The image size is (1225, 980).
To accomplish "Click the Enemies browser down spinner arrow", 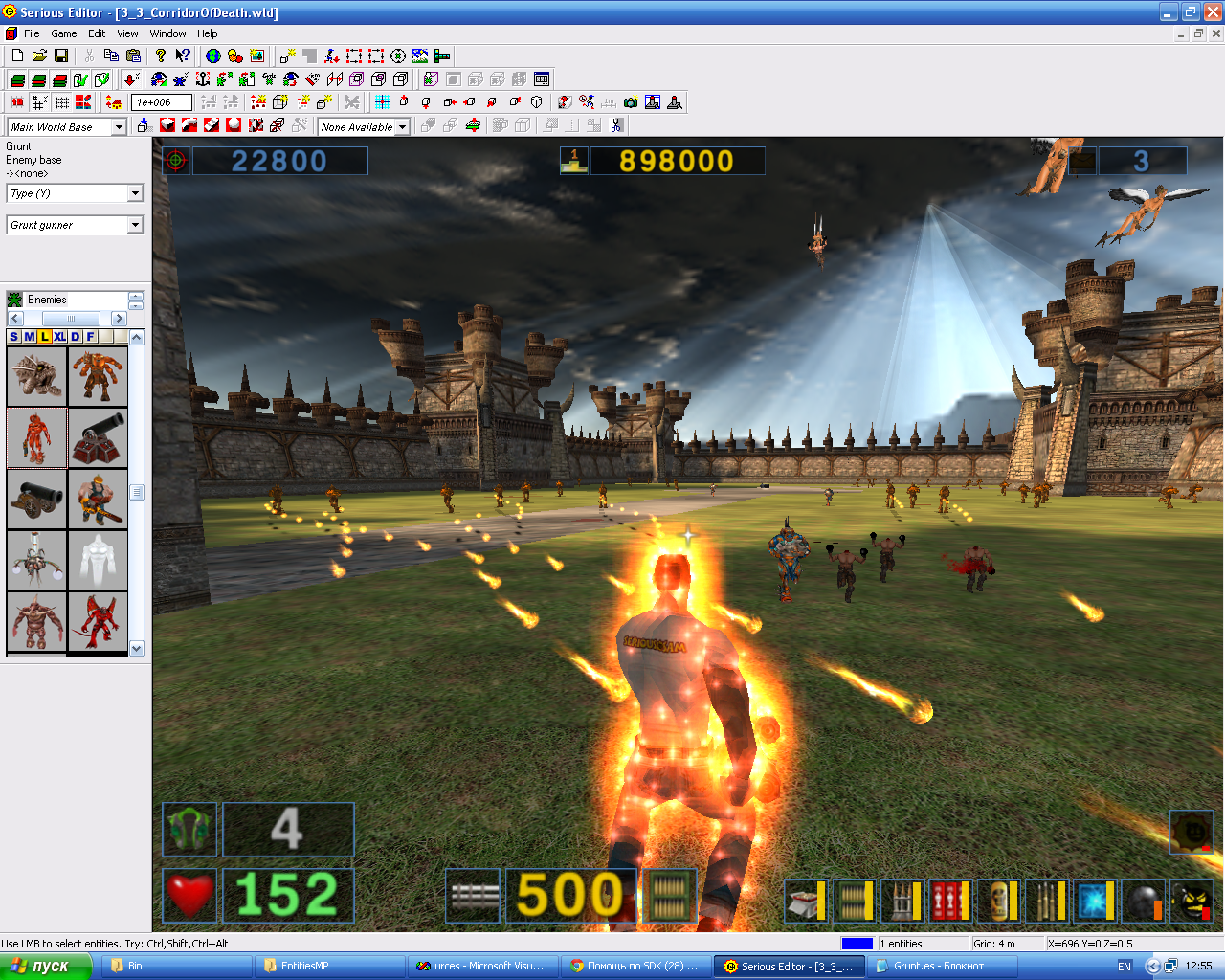I will (x=136, y=304).
